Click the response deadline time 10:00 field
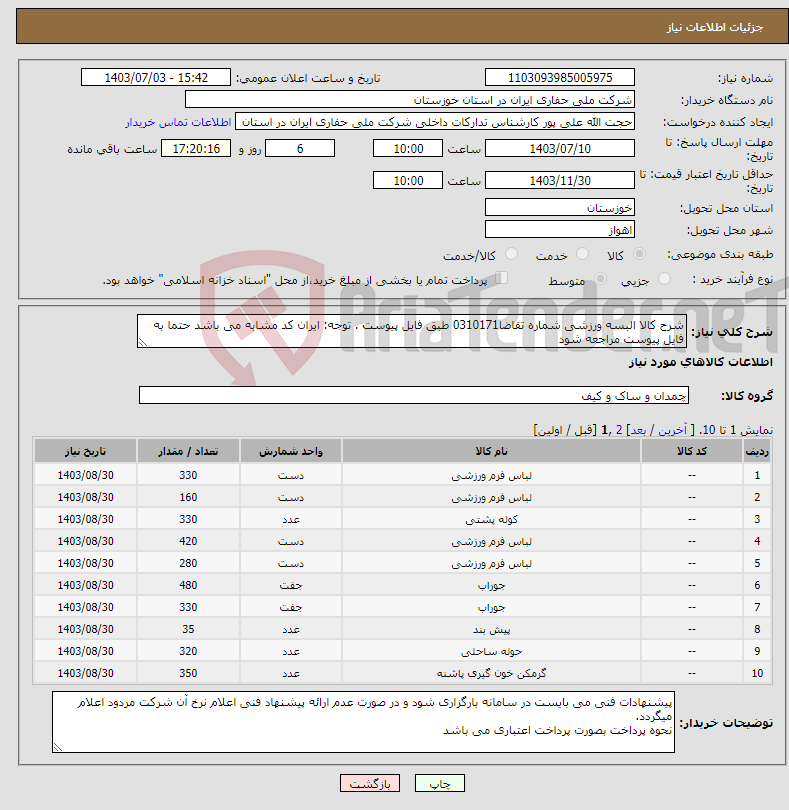789x810 pixels. 408,149
